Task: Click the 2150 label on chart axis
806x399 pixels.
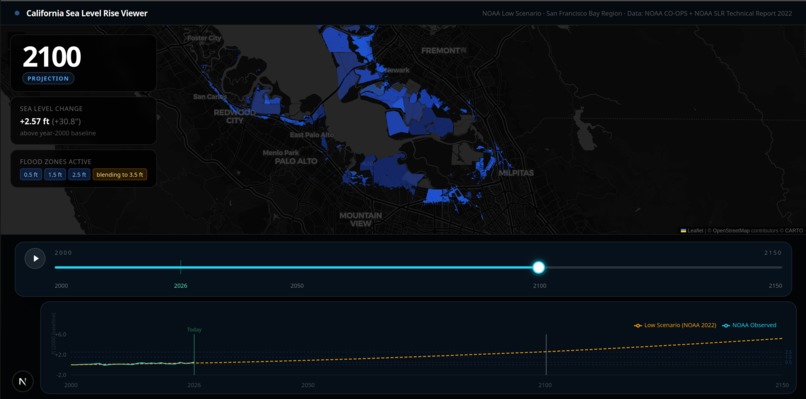Action: 782,385
